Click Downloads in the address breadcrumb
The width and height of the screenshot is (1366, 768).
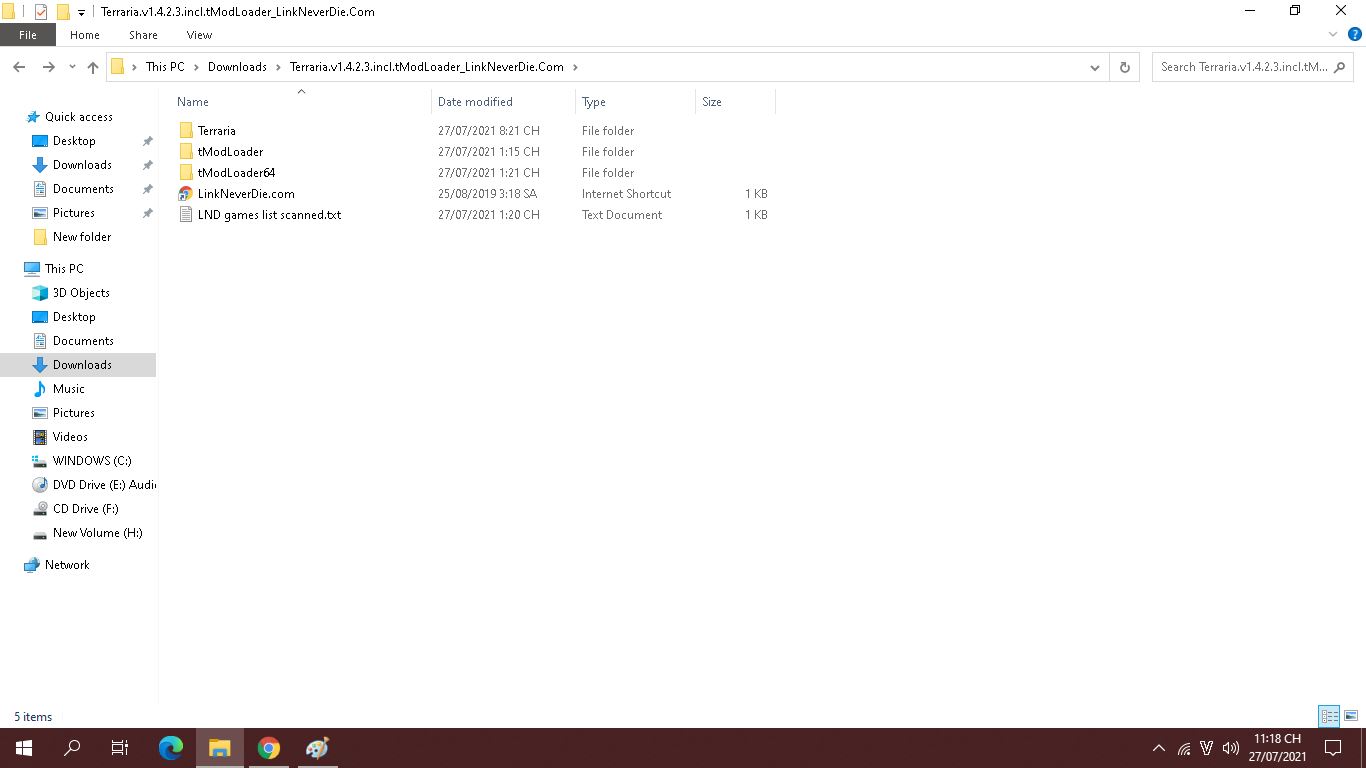click(x=237, y=67)
